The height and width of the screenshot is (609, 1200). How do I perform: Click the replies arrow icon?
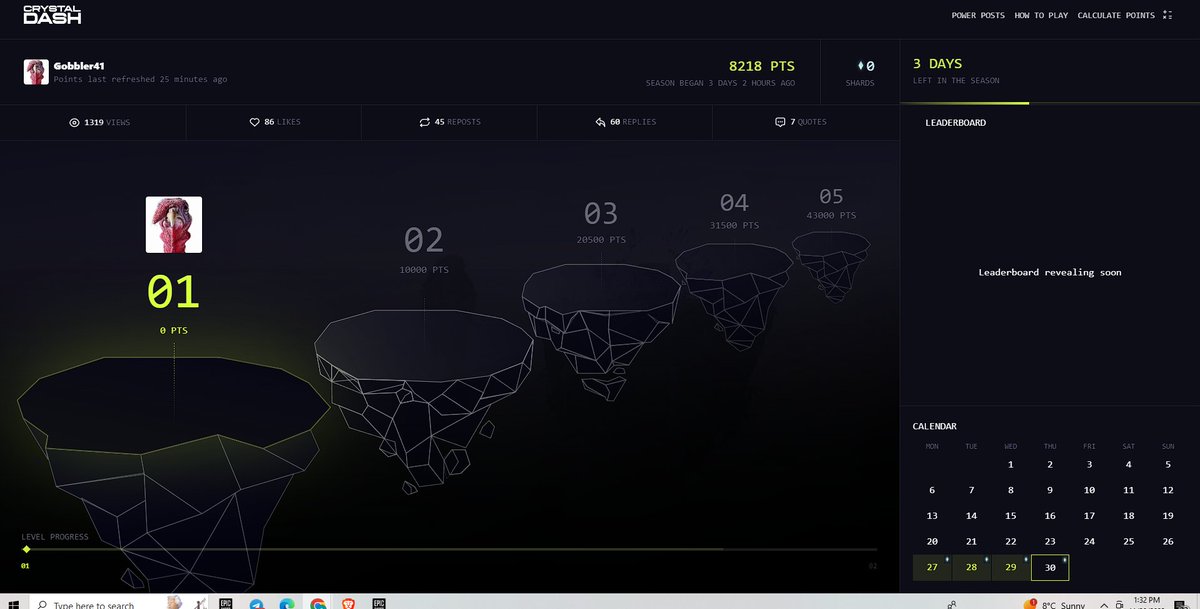(601, 121)
